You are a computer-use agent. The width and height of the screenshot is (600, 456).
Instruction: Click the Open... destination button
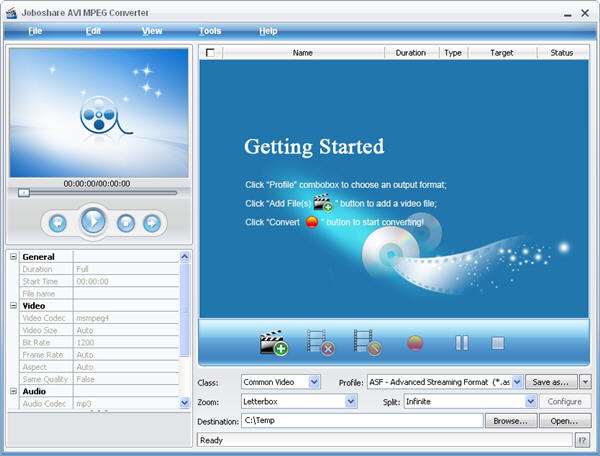point(564,421)
